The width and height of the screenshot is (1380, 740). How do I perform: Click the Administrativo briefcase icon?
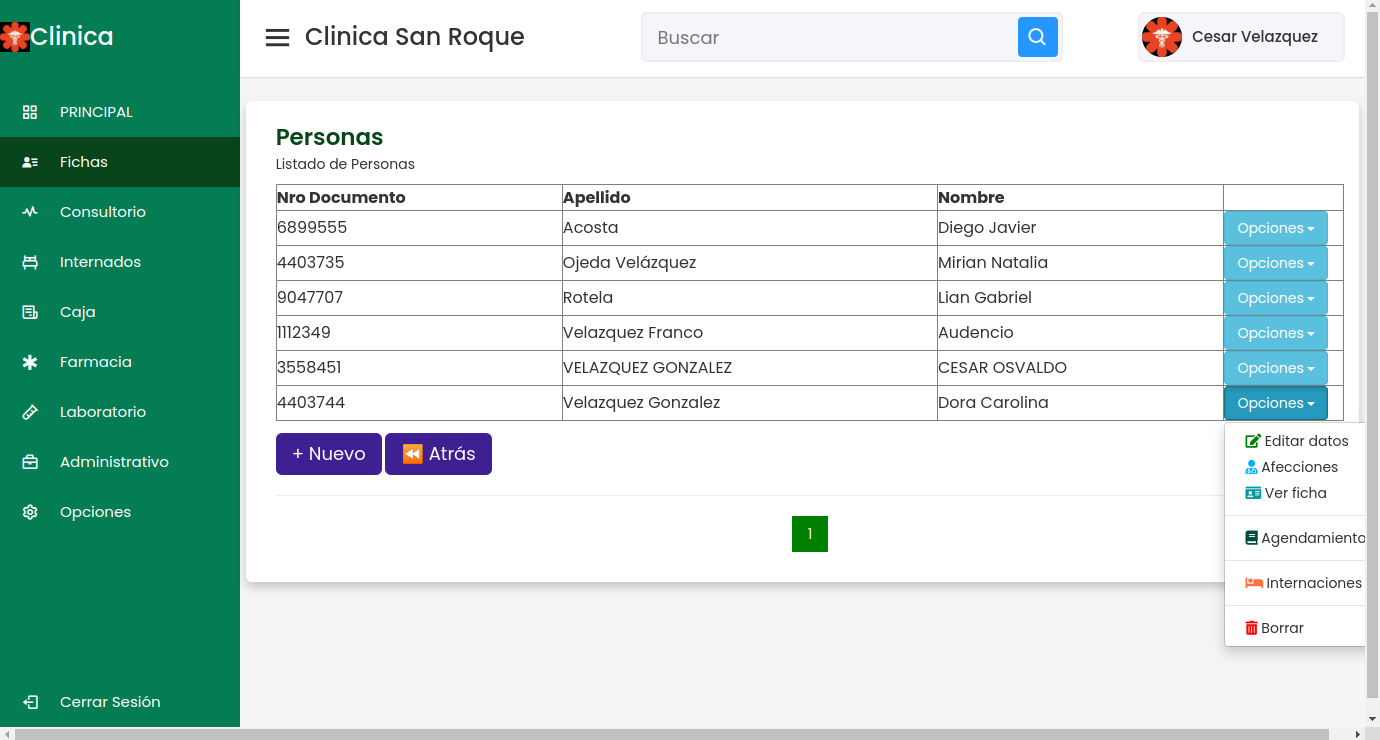coord(30,462)
